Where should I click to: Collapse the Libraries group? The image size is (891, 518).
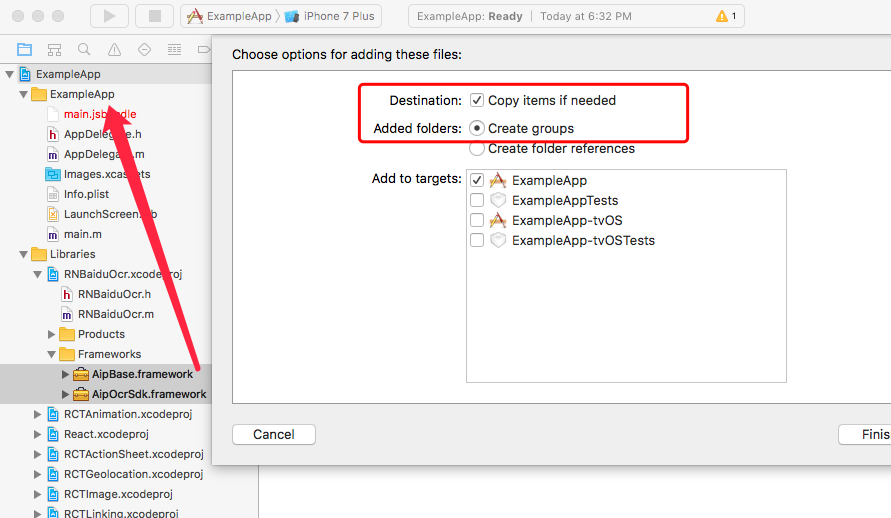coord(23,254)
